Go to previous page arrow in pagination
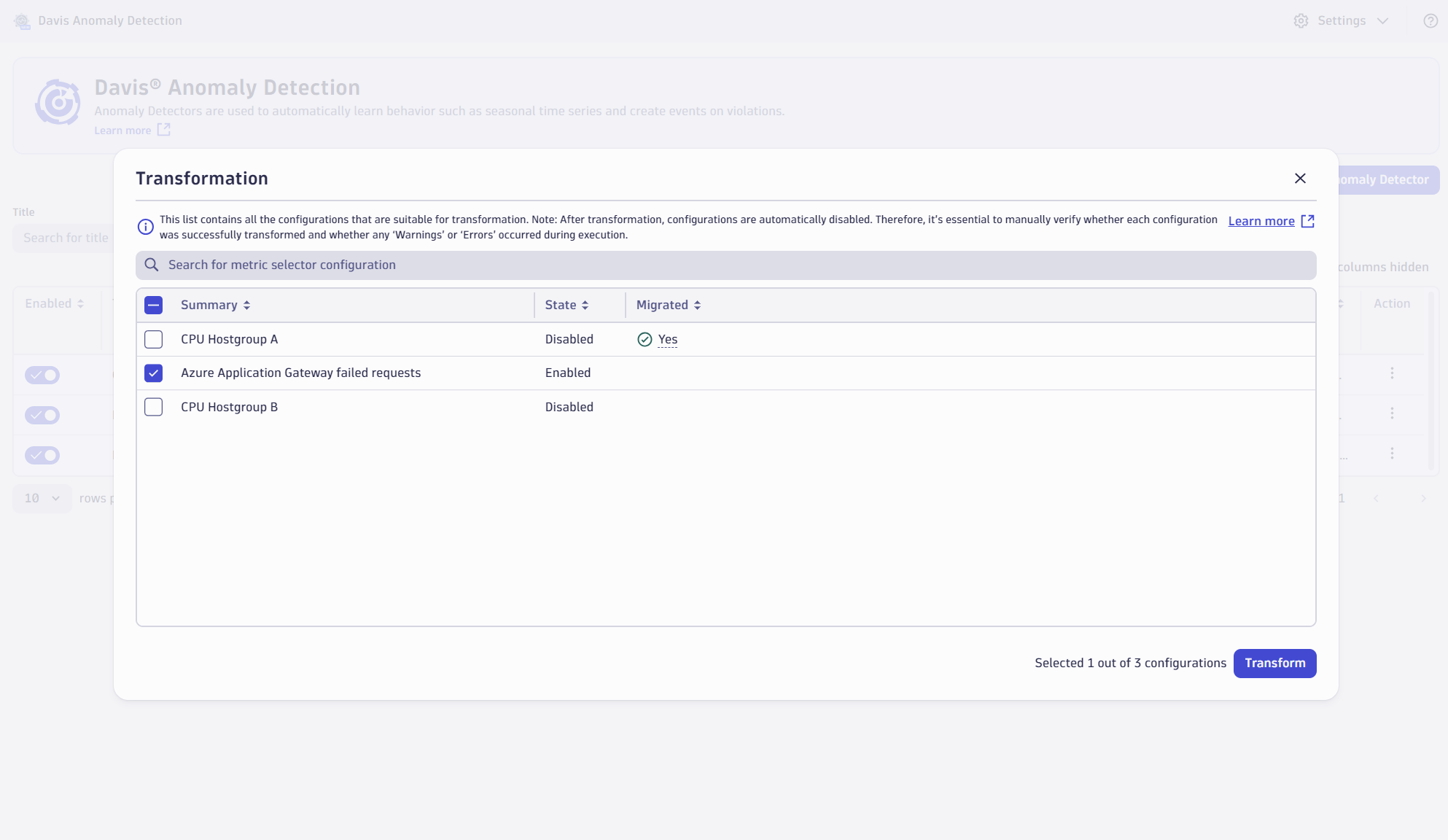Image resolution: width=1448 pixels, height=840 pixels. pos(1376,499)
